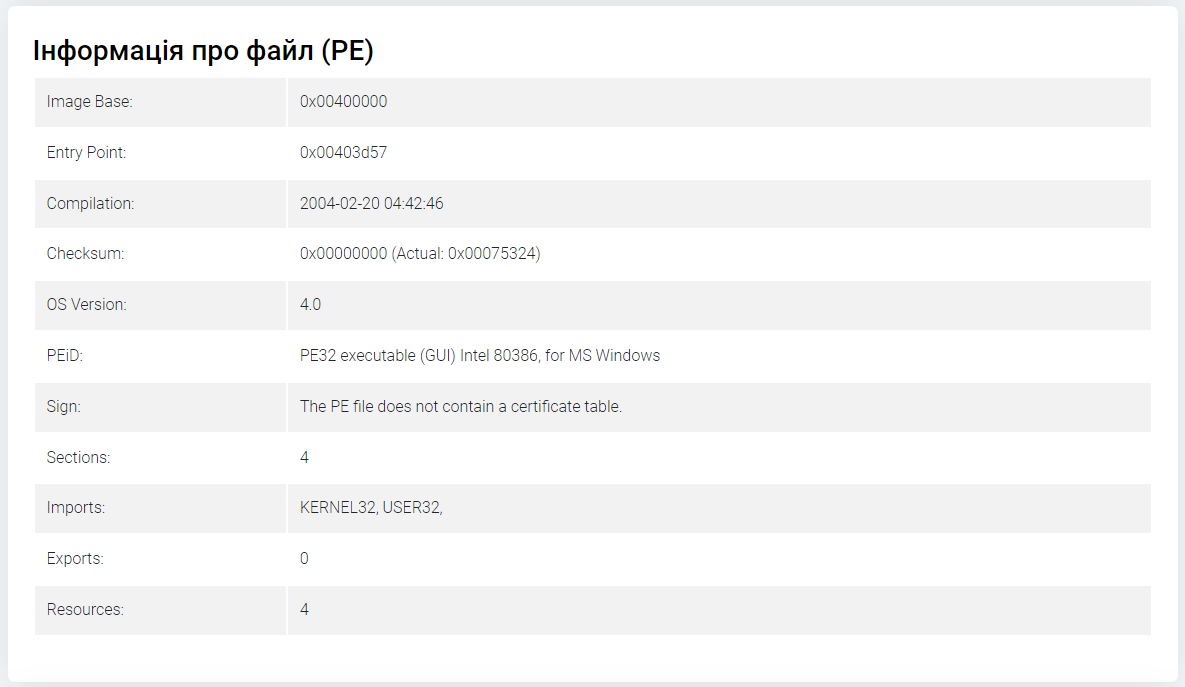This screenshot has width=1185, height=687.
Task: Click the OS Version label
Action: [86, 305]
